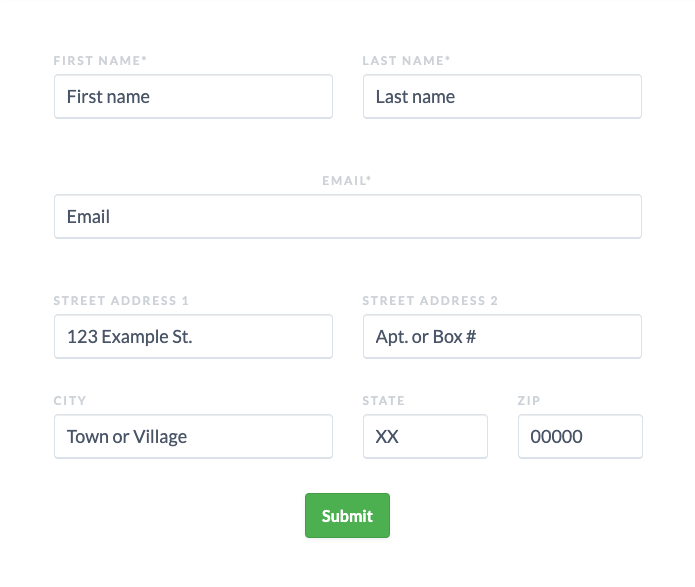Click the STATE label
This screenshot has width=695, height=587.
pyautogui.click(x=383, y=401)
